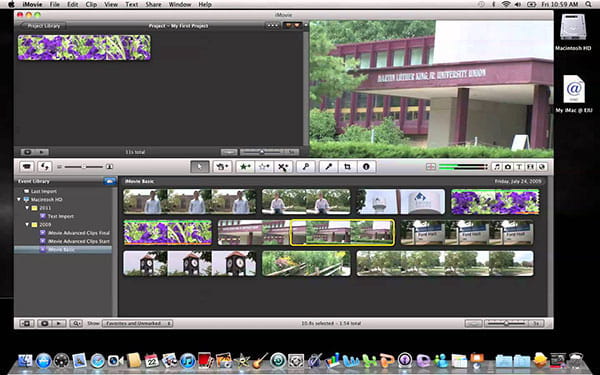Open iTunes from the Dock
Viewport: 600px width, 375px height.
(x=188, y=360)
